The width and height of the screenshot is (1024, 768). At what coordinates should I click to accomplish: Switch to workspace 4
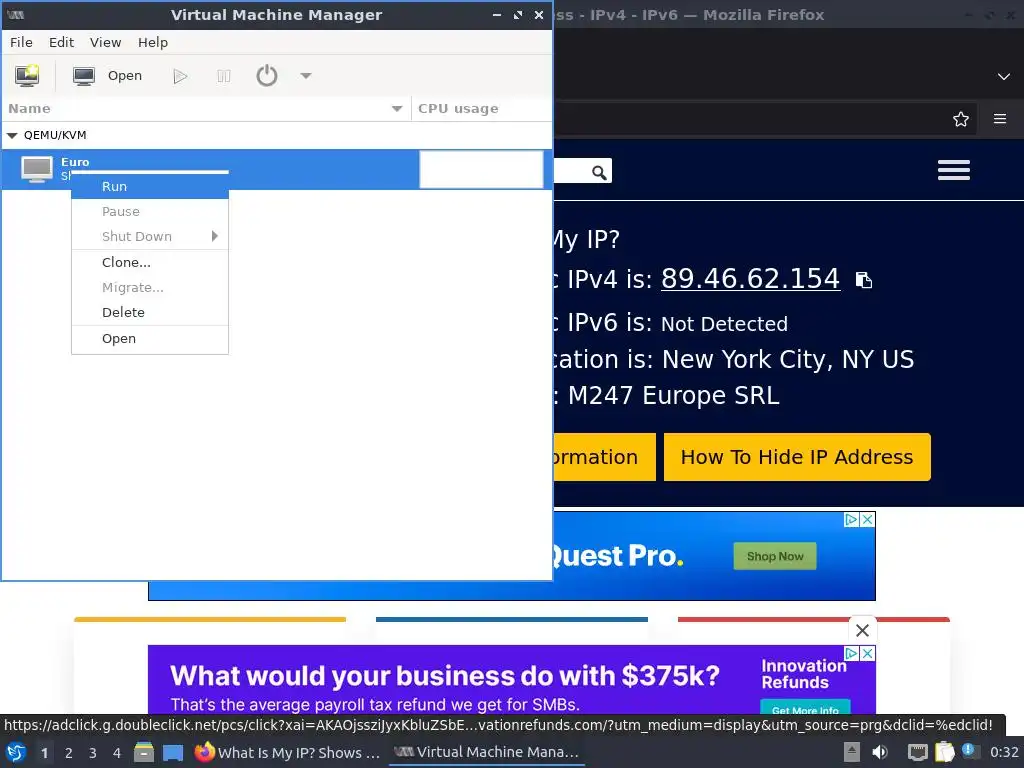(117, 753)
